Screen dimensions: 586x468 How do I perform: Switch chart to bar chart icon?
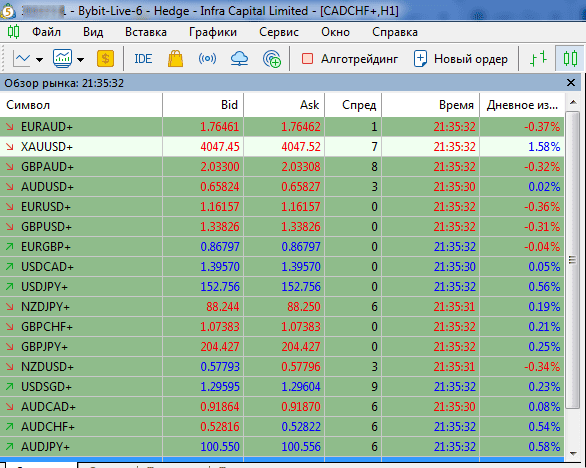point(538,59)
